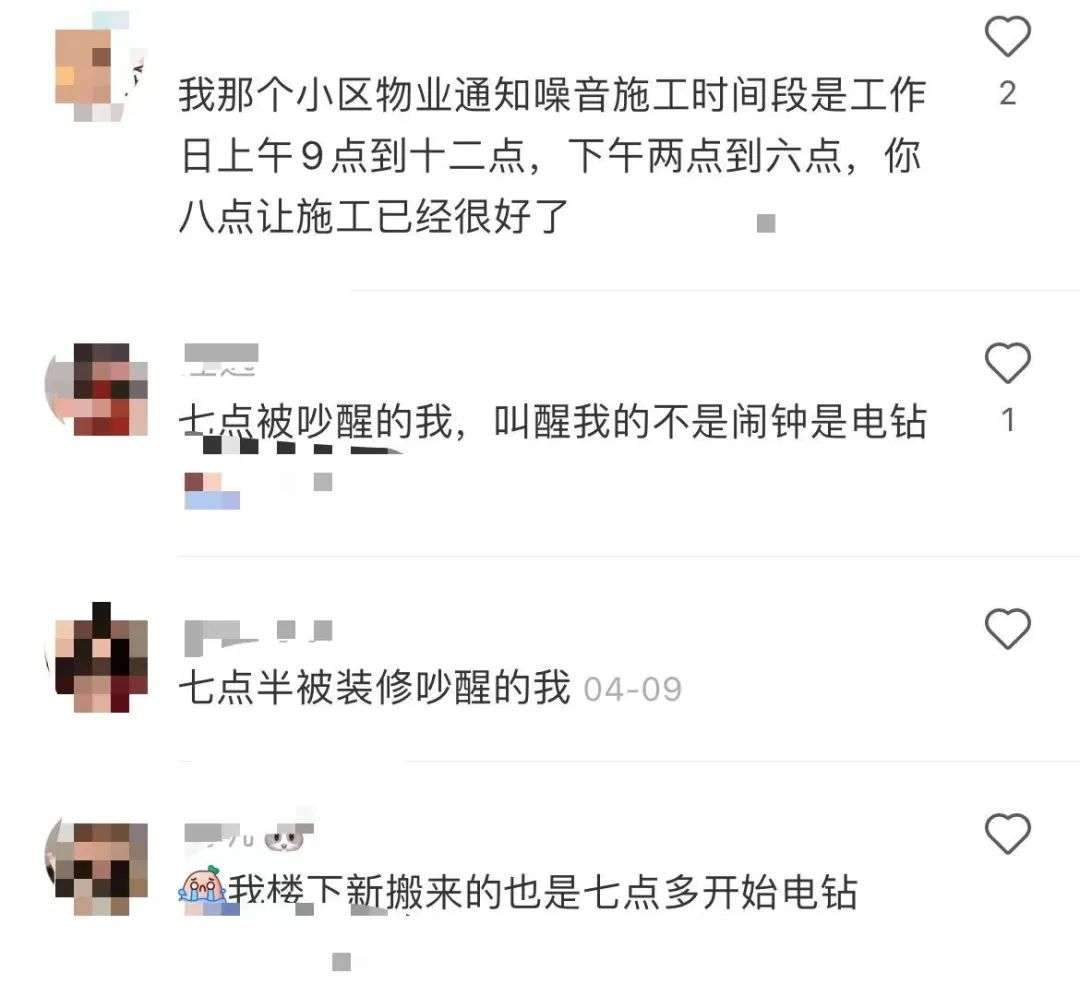1080x985 pixels.
Task: Open the avatar of the first commenter
Action: 101,68
